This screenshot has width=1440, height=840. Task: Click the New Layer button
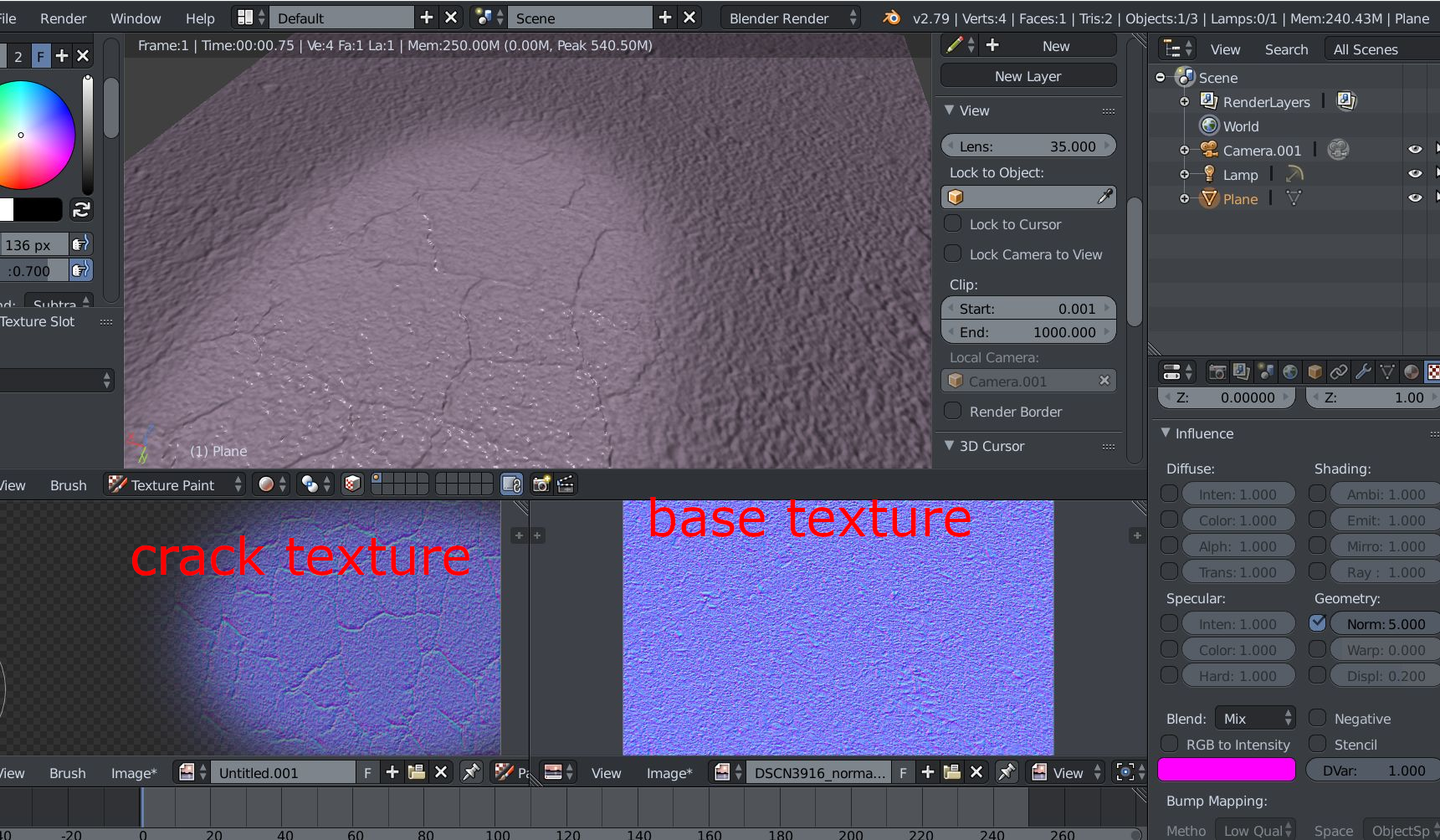pyautogui.click(x=1028, y=75)
